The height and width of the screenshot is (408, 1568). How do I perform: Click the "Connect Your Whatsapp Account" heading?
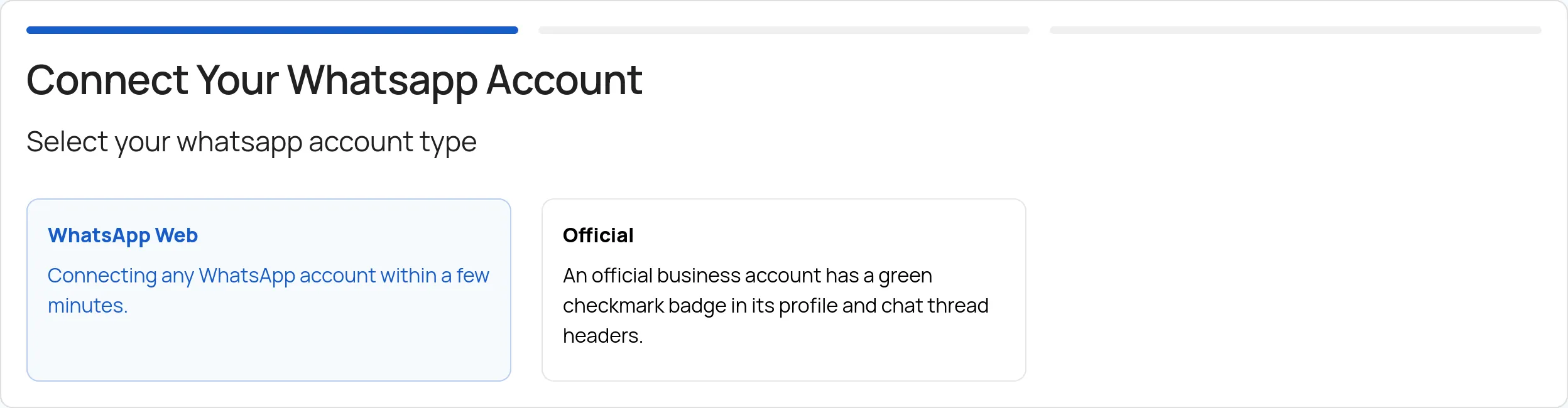334,80
